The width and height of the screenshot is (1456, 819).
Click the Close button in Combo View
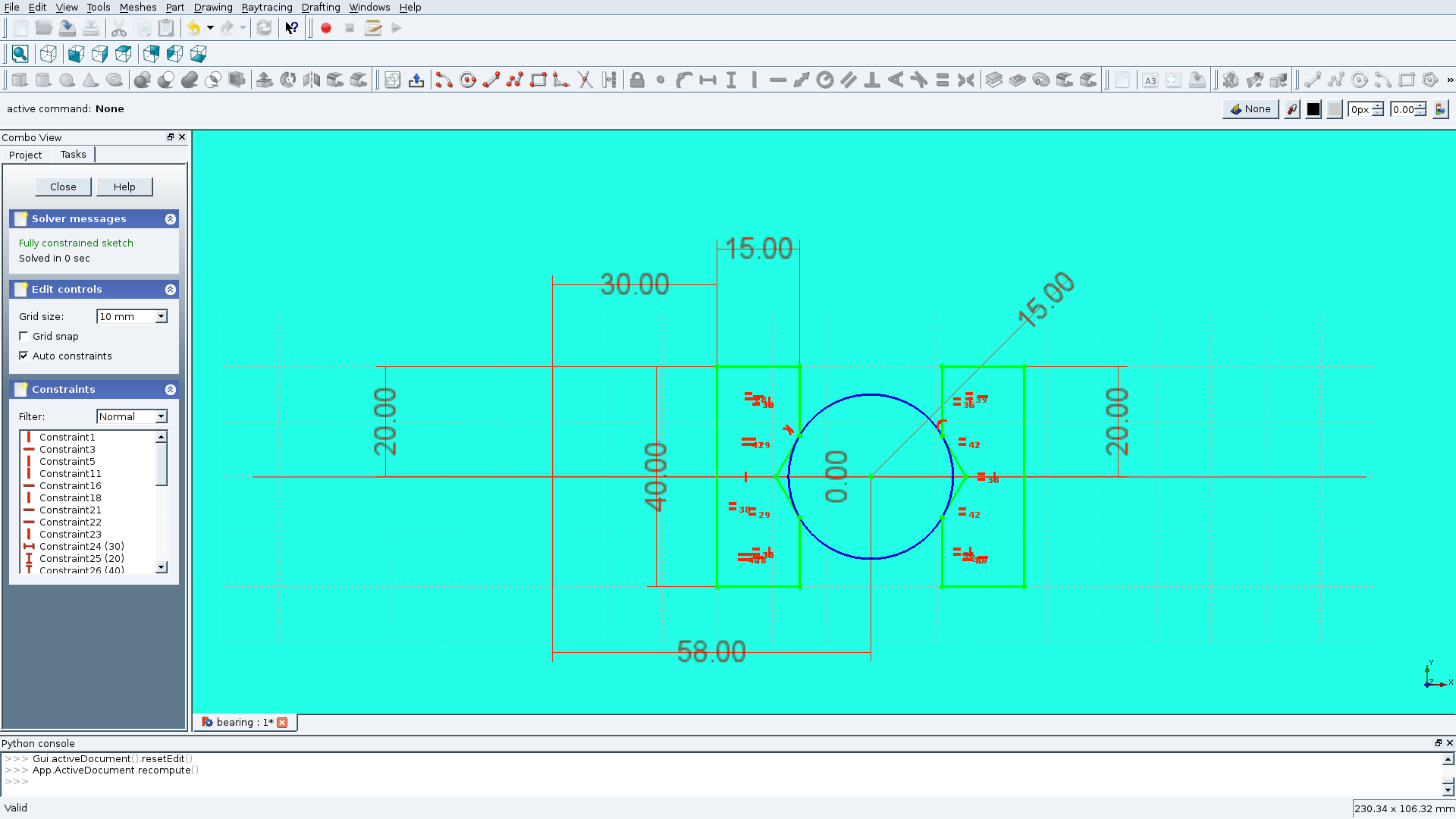[x=62, y=186]
